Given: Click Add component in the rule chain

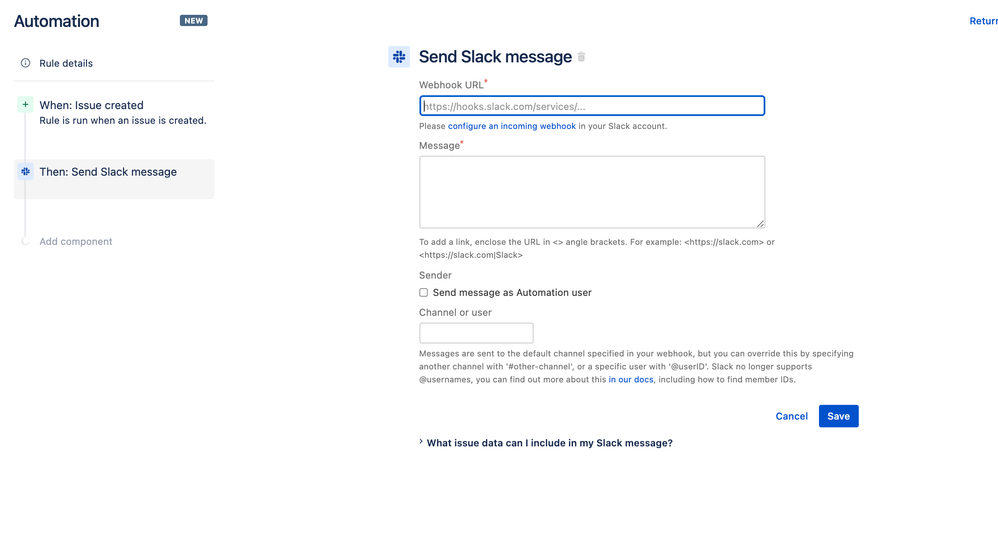Looking at the screenshot, I should [76, 241].
